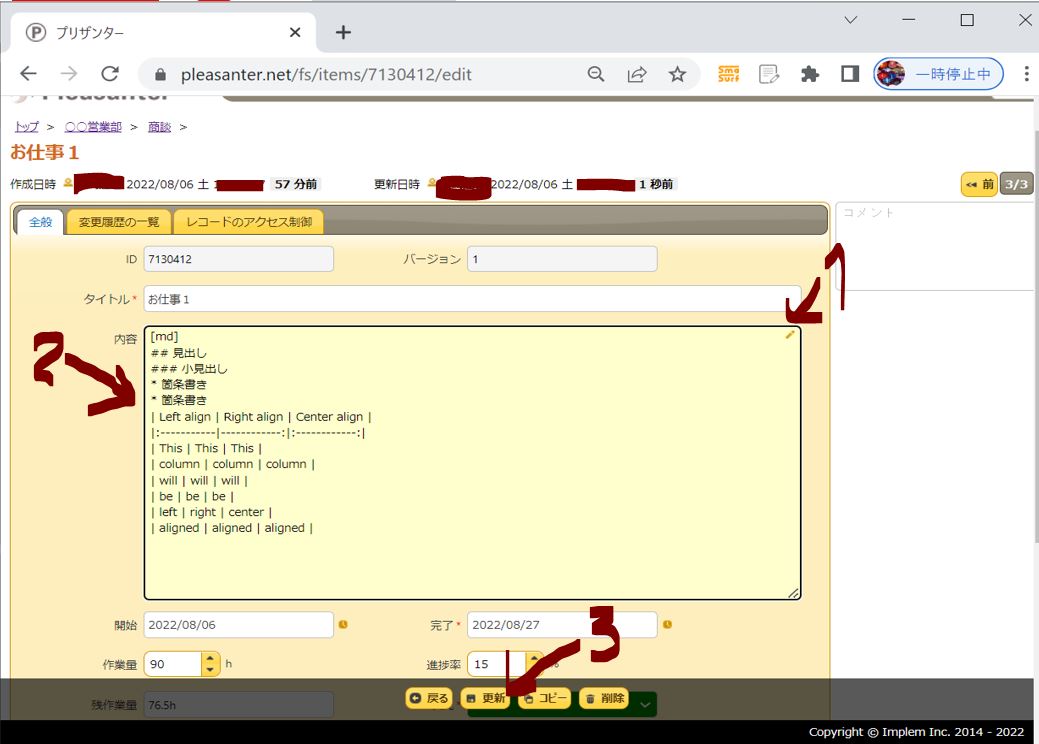This screenshot has width=1039, height=744.
Task: Increase the 作業量 value with up arrow
Action: (210, 658)
